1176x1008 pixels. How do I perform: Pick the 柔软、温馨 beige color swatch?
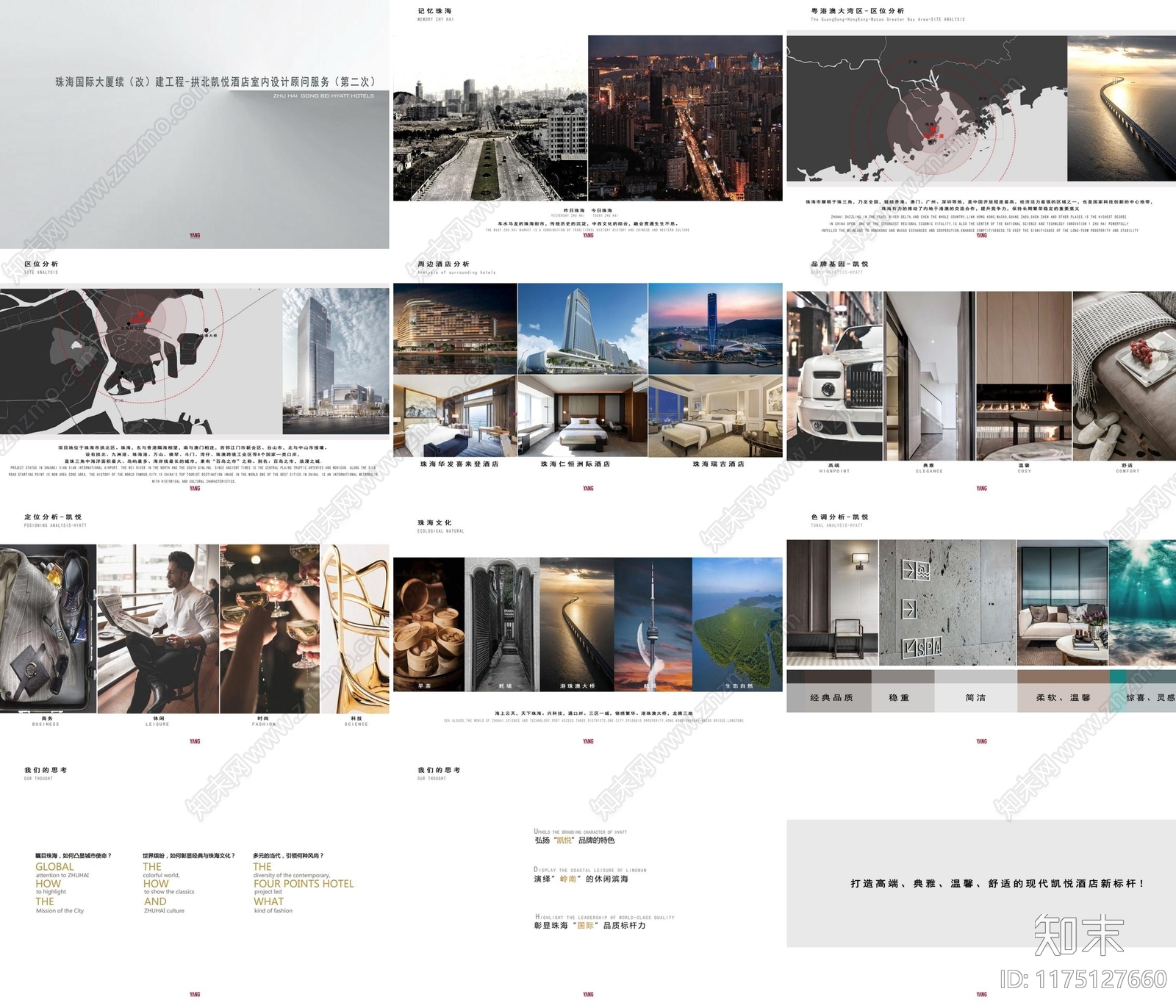point(1063,691)
